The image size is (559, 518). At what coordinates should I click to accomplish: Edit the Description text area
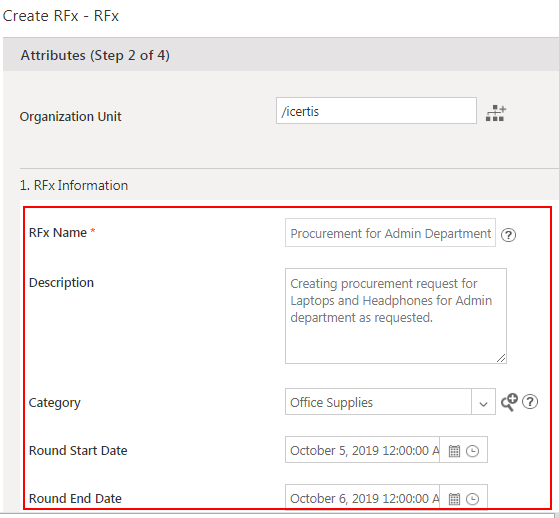coord(396,316)
